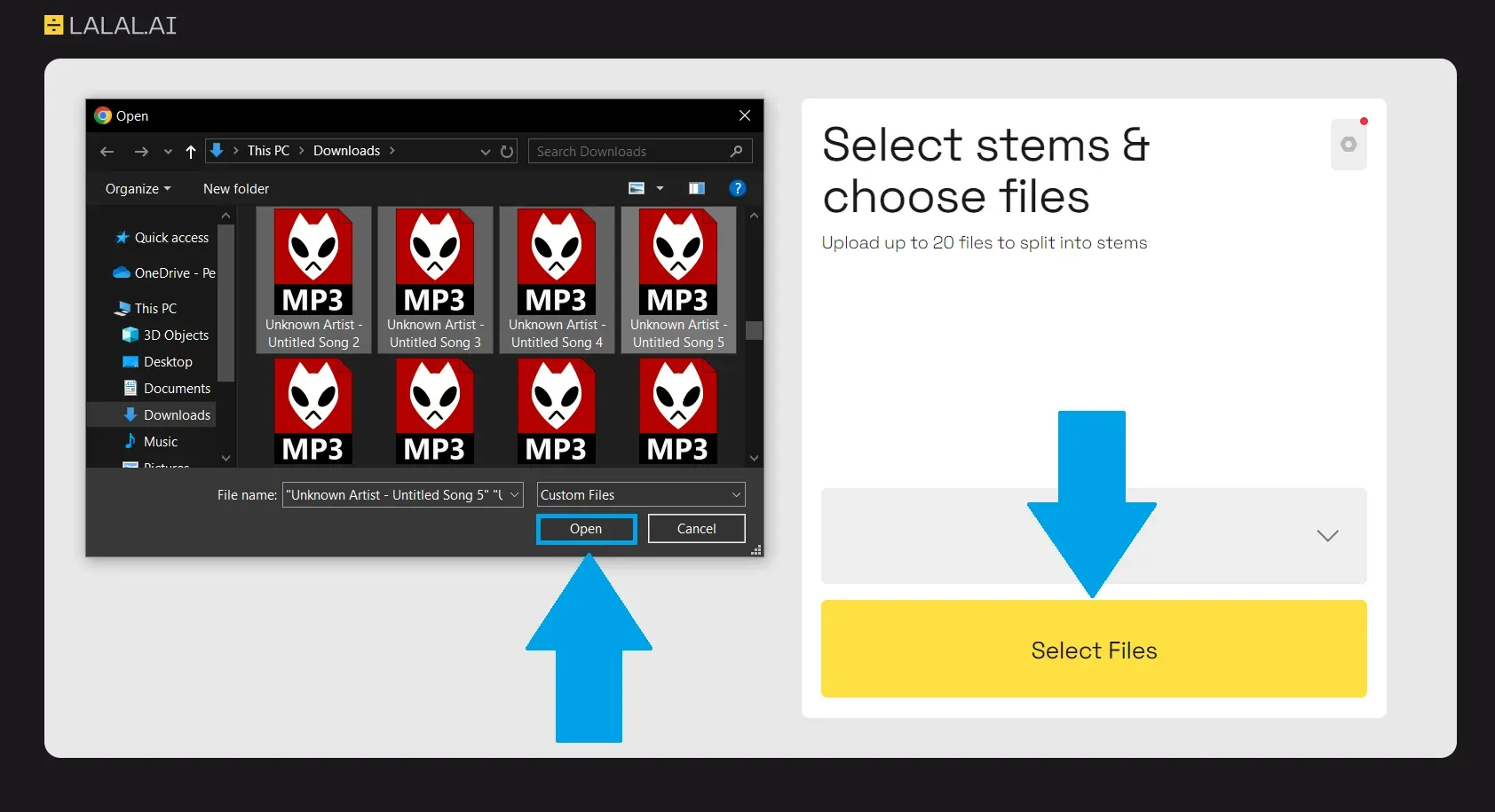Go back with the left arrow
Viewport: 1495px width, 812px height.
107,152
